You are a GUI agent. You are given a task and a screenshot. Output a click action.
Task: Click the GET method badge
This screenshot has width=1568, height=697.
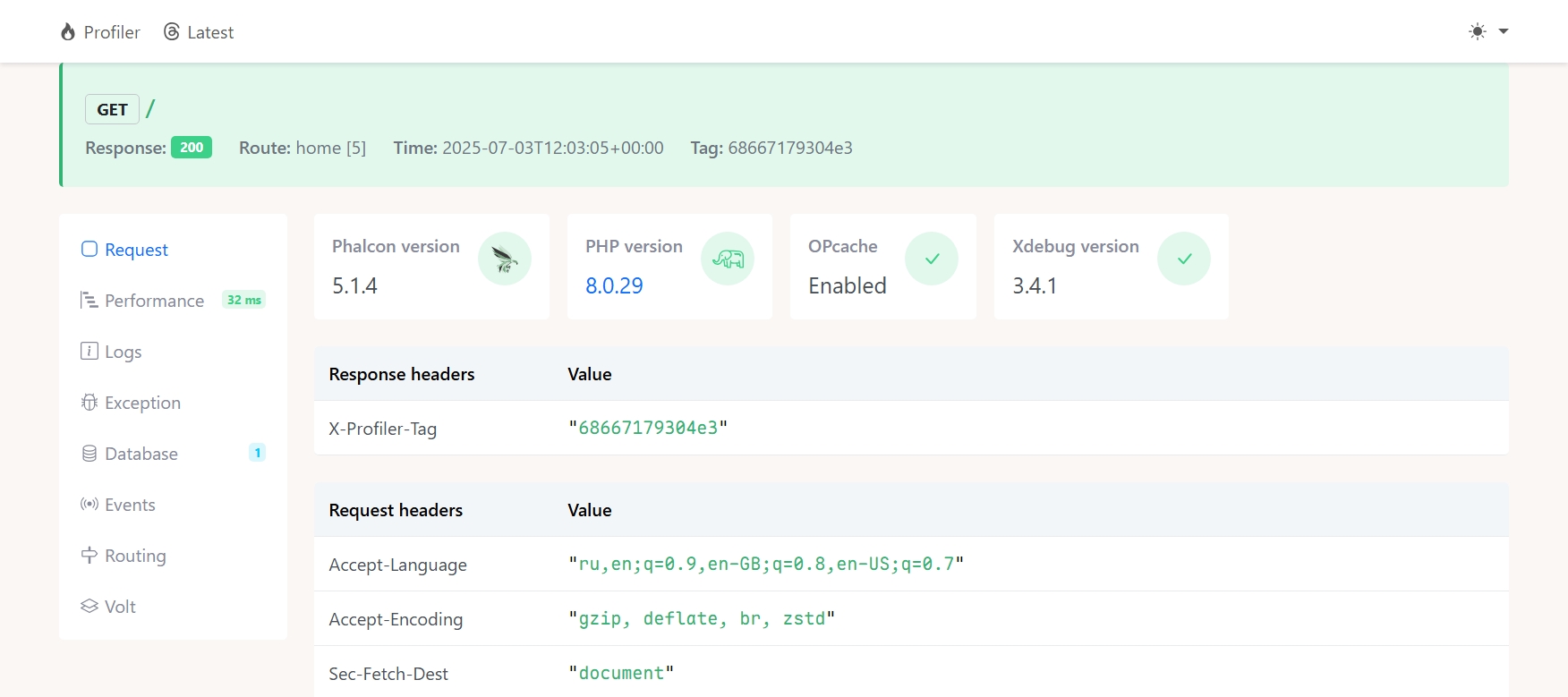[x=112, y=109]
